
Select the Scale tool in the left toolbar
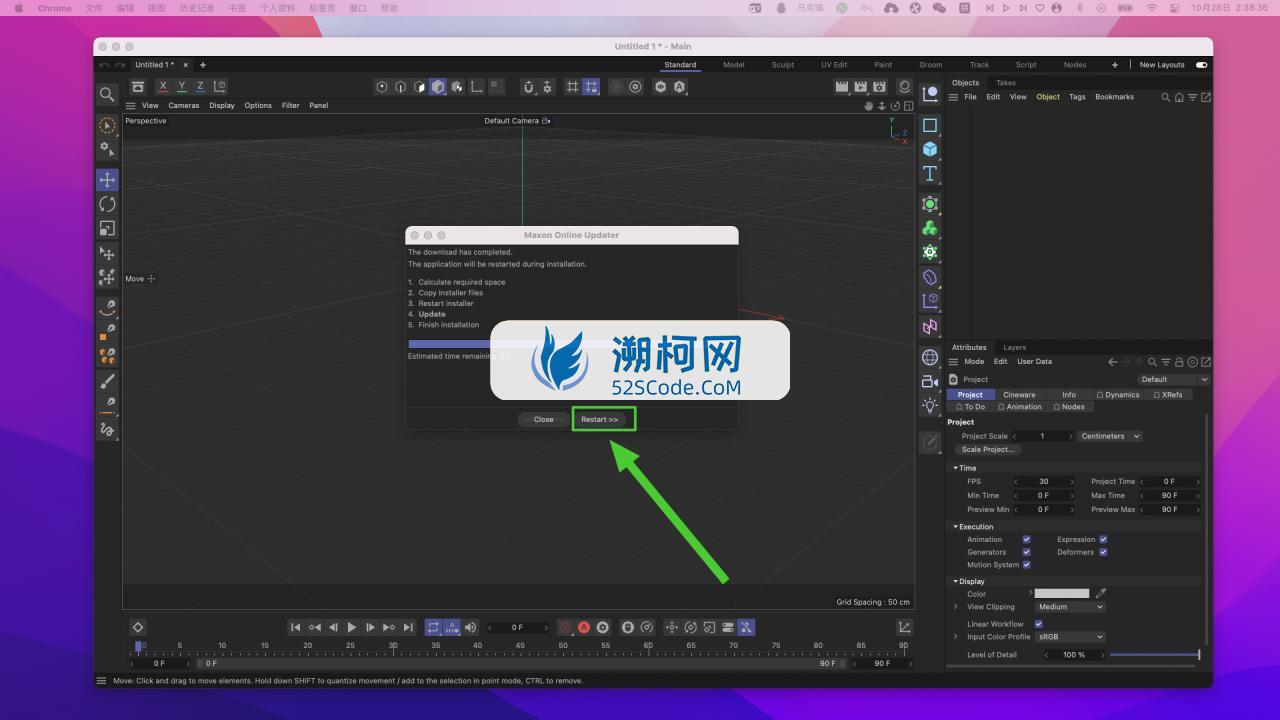(x=107, y=228)
